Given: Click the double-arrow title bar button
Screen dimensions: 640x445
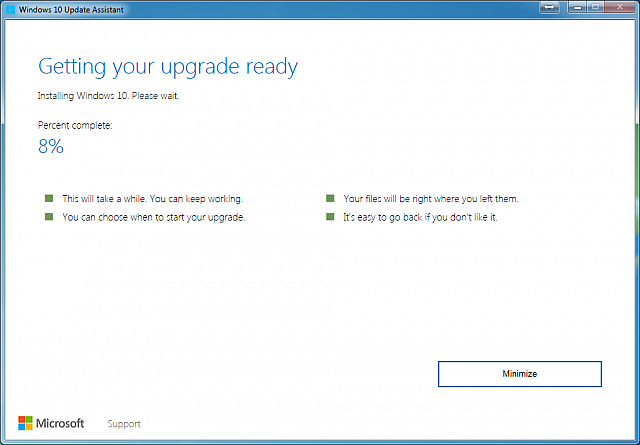Looking at the screenshot, I should click(x=549, y=7).
